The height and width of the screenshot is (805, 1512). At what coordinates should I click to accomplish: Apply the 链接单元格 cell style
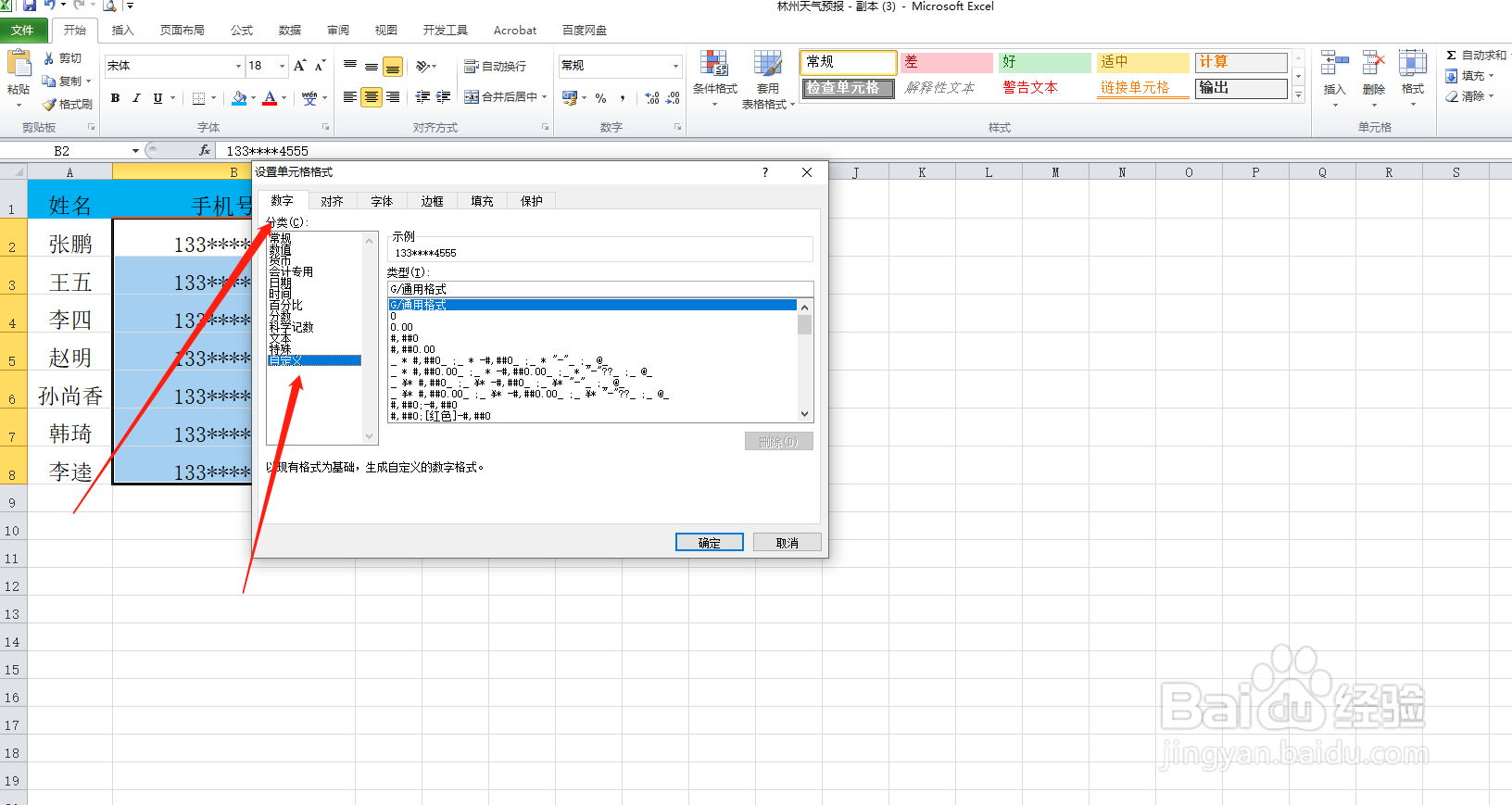1143,88
